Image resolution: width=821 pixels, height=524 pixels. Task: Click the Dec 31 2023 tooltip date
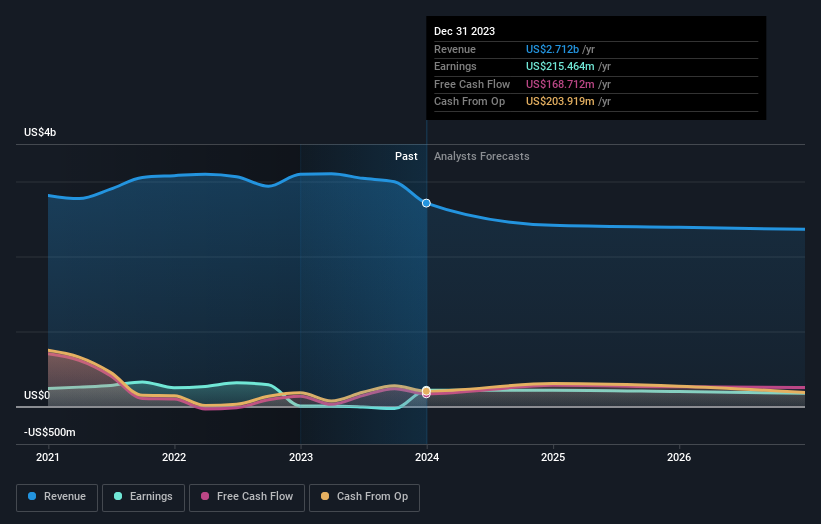(x=464, y=31)
